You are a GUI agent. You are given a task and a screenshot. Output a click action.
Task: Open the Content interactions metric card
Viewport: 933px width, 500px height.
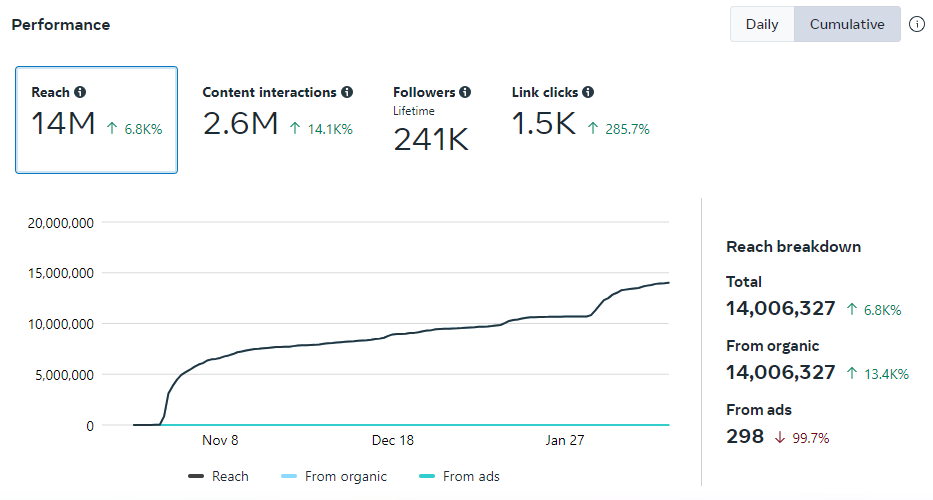(x=277, y=115)
